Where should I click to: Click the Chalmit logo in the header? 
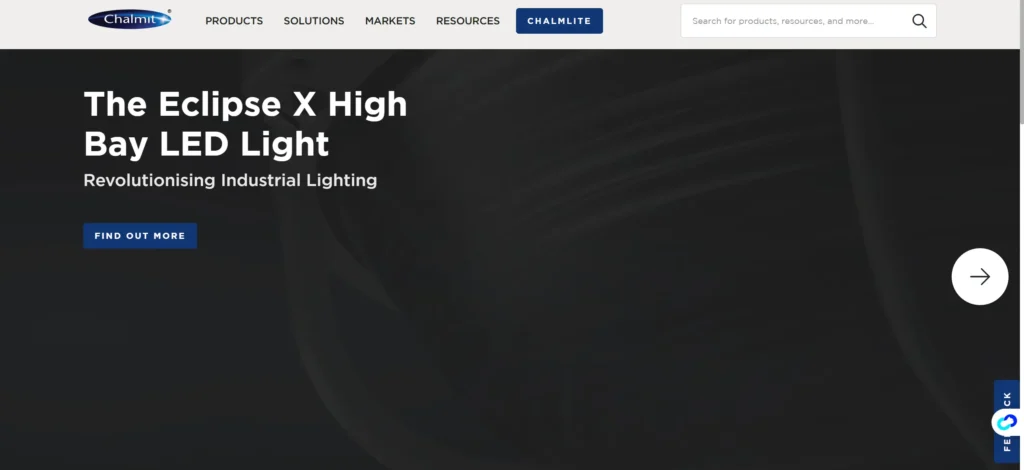(x=129, y=20)
